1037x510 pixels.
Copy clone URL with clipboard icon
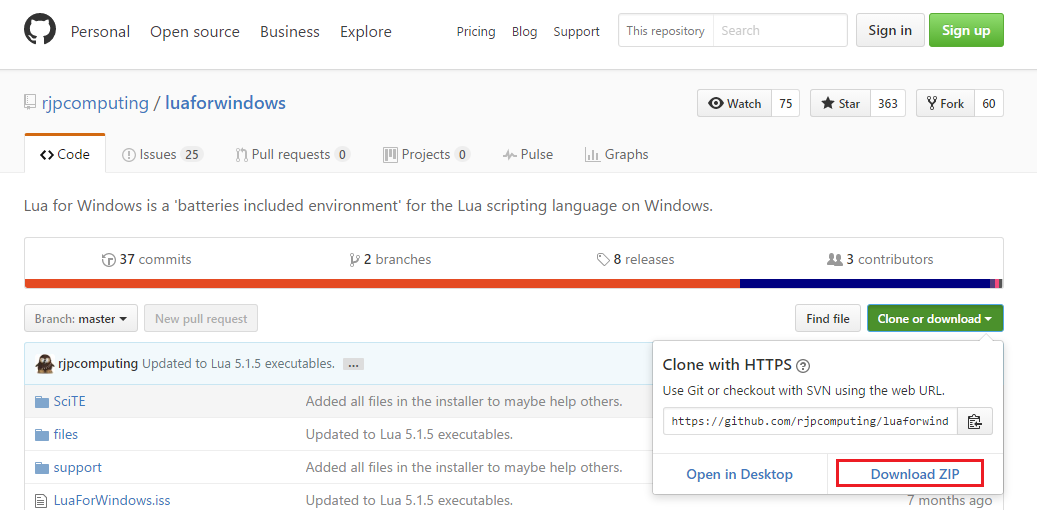click(975, 421)
